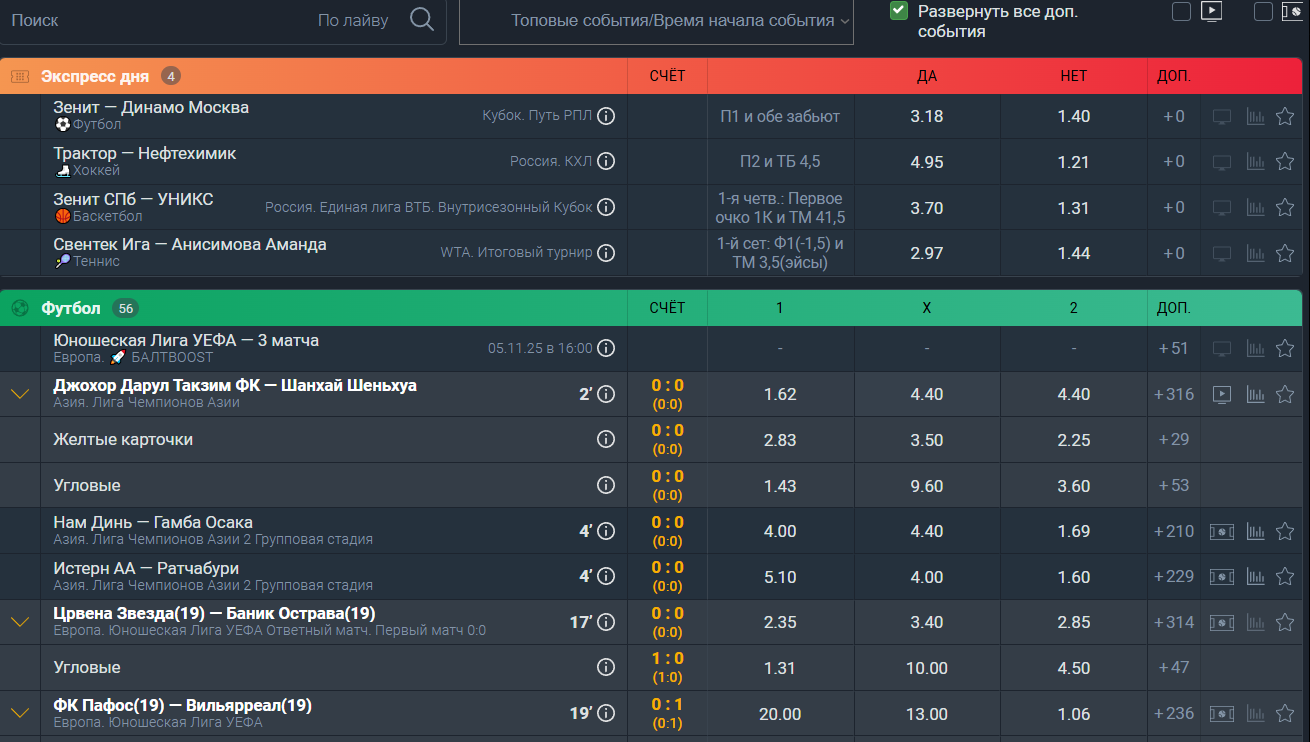The width and height of the screenshot is (1310, 742).
Task: Open video stream for Джохор Дарул Такзим match
Action: click(x=1221, y=395)
